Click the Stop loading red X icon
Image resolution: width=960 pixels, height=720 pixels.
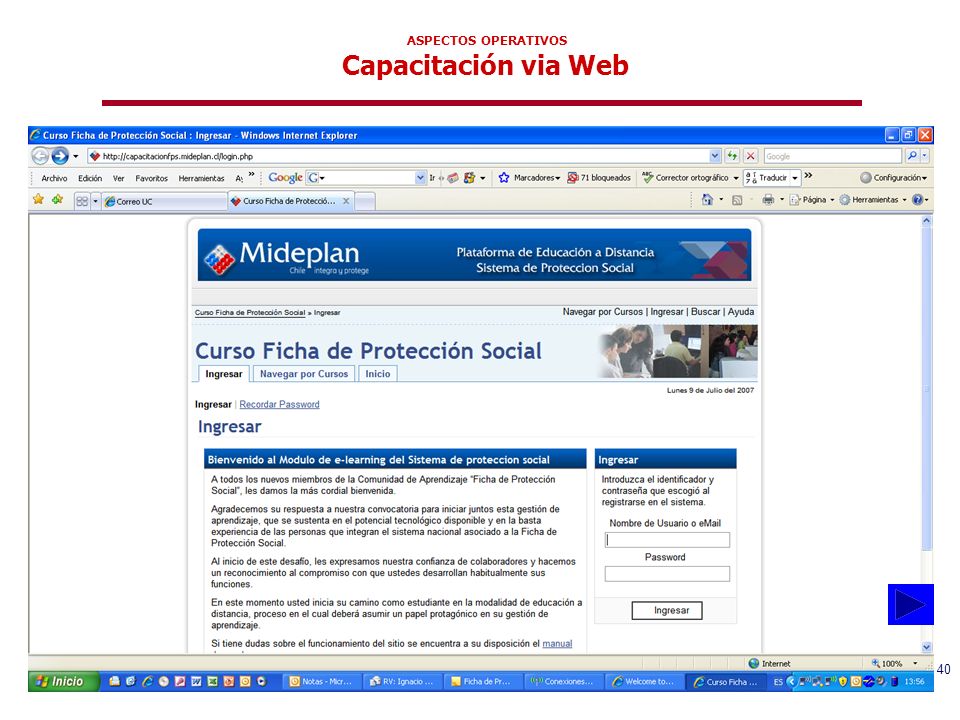pos(751,156)
